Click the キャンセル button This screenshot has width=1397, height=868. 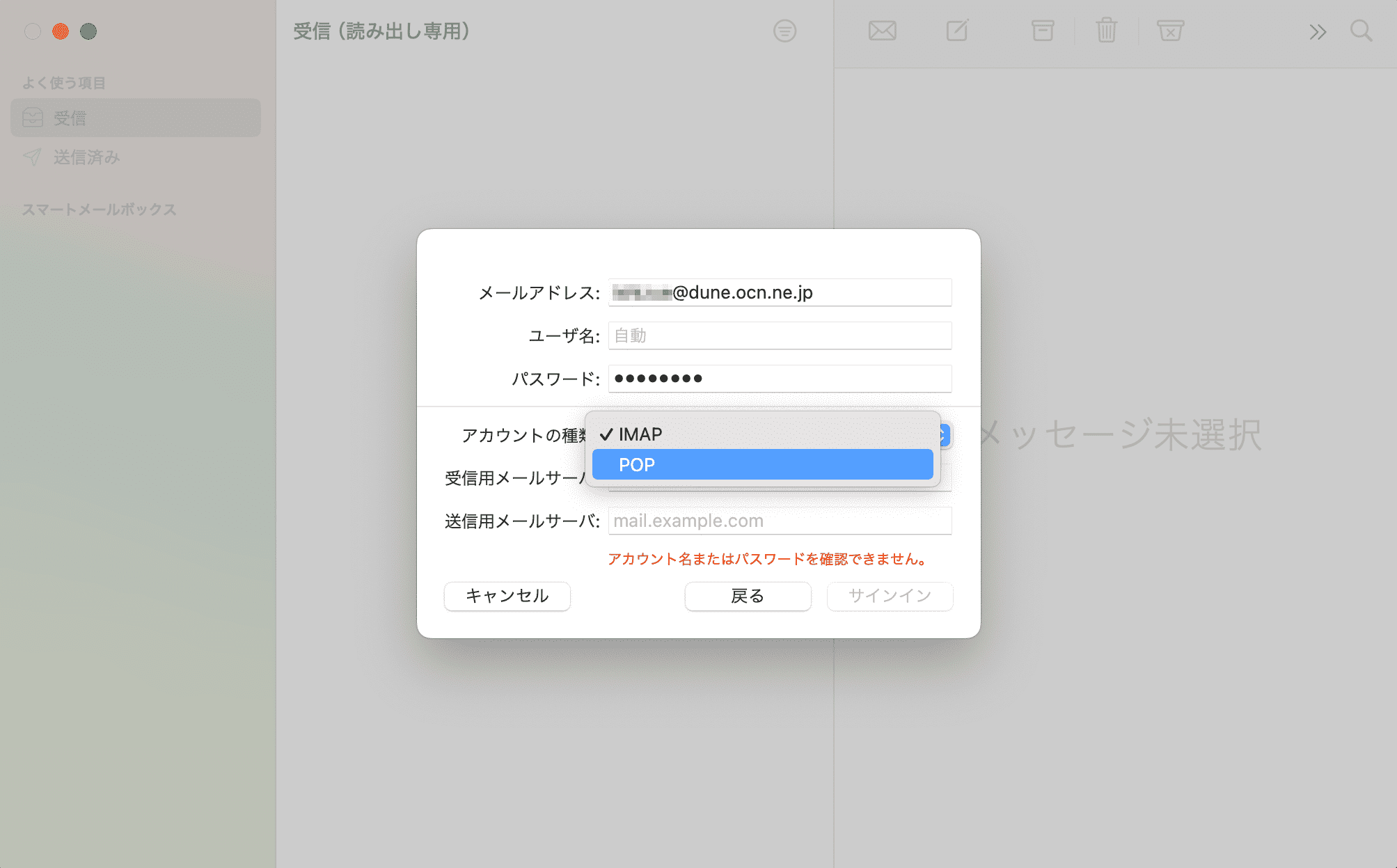click(507, 596)
